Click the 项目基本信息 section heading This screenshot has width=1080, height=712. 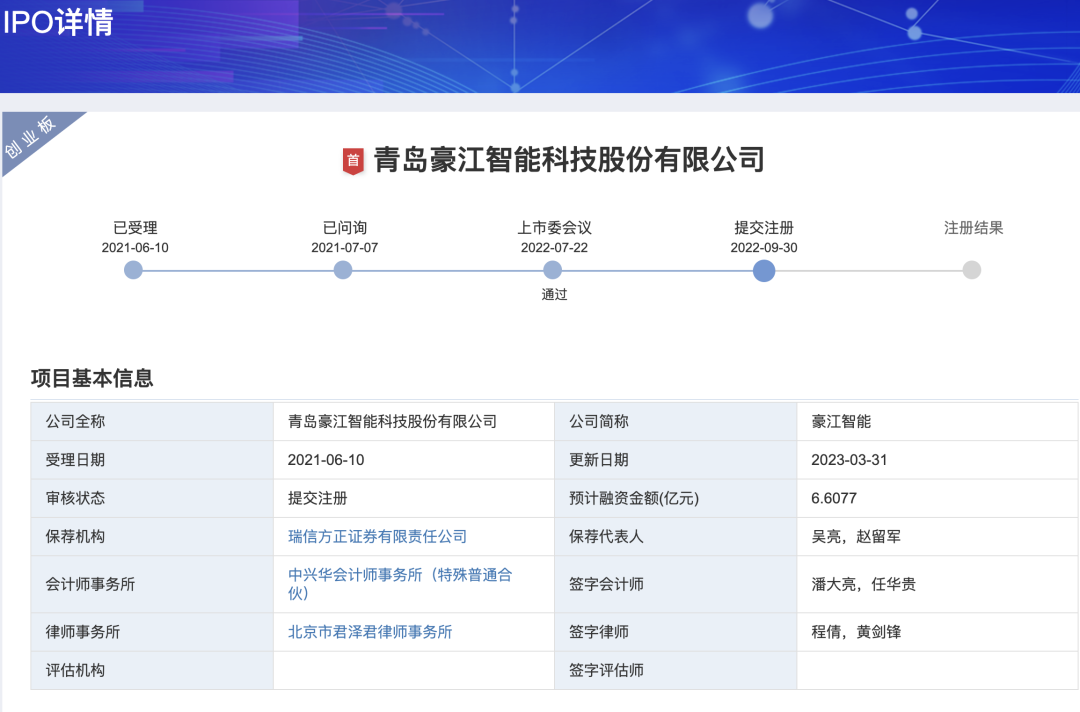point(92,378)
